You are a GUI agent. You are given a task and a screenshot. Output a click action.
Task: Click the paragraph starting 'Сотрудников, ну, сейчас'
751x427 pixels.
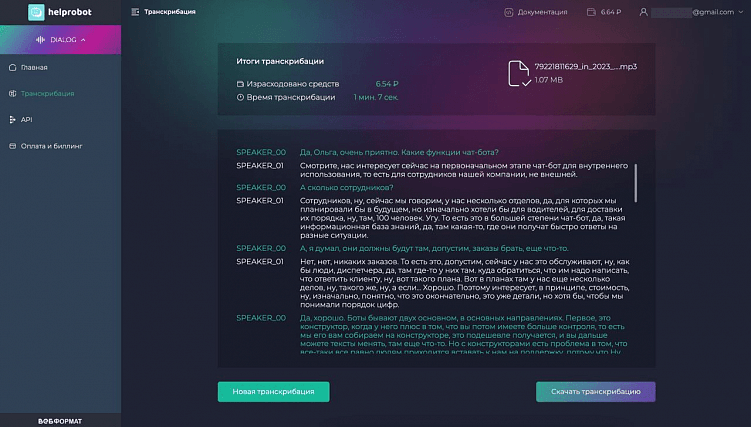click(464, 218)
